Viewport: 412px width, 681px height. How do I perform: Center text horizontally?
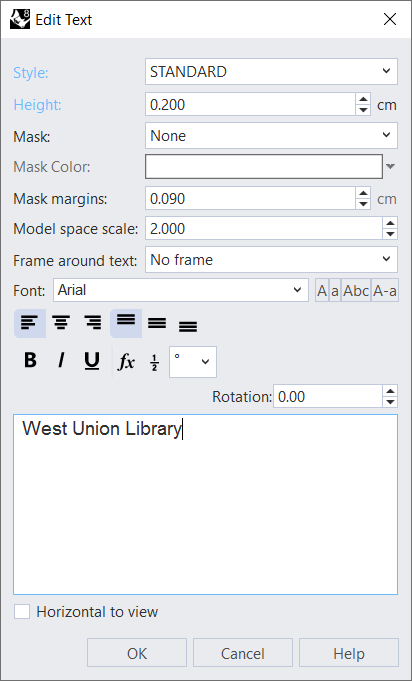pyautogui.click(x=61, y=323)
